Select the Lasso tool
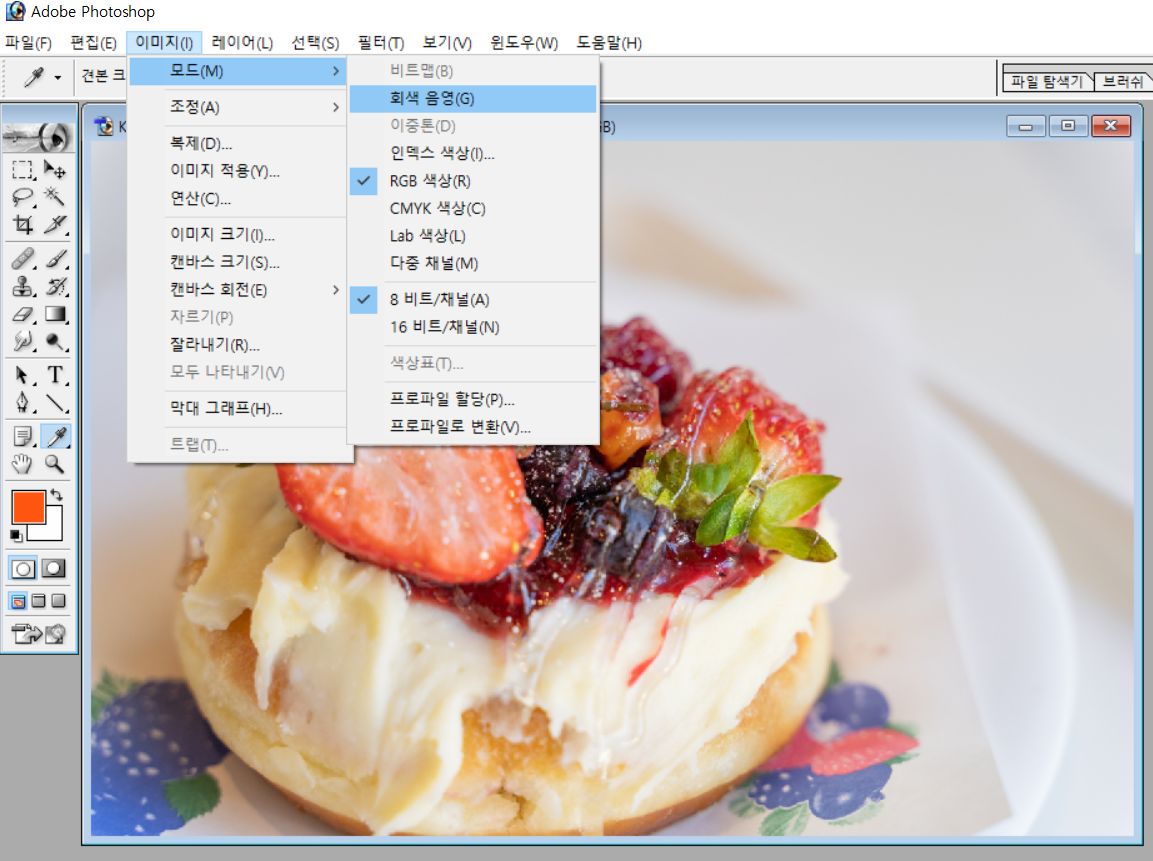The image size is (1153, 861). click(23, 196)
